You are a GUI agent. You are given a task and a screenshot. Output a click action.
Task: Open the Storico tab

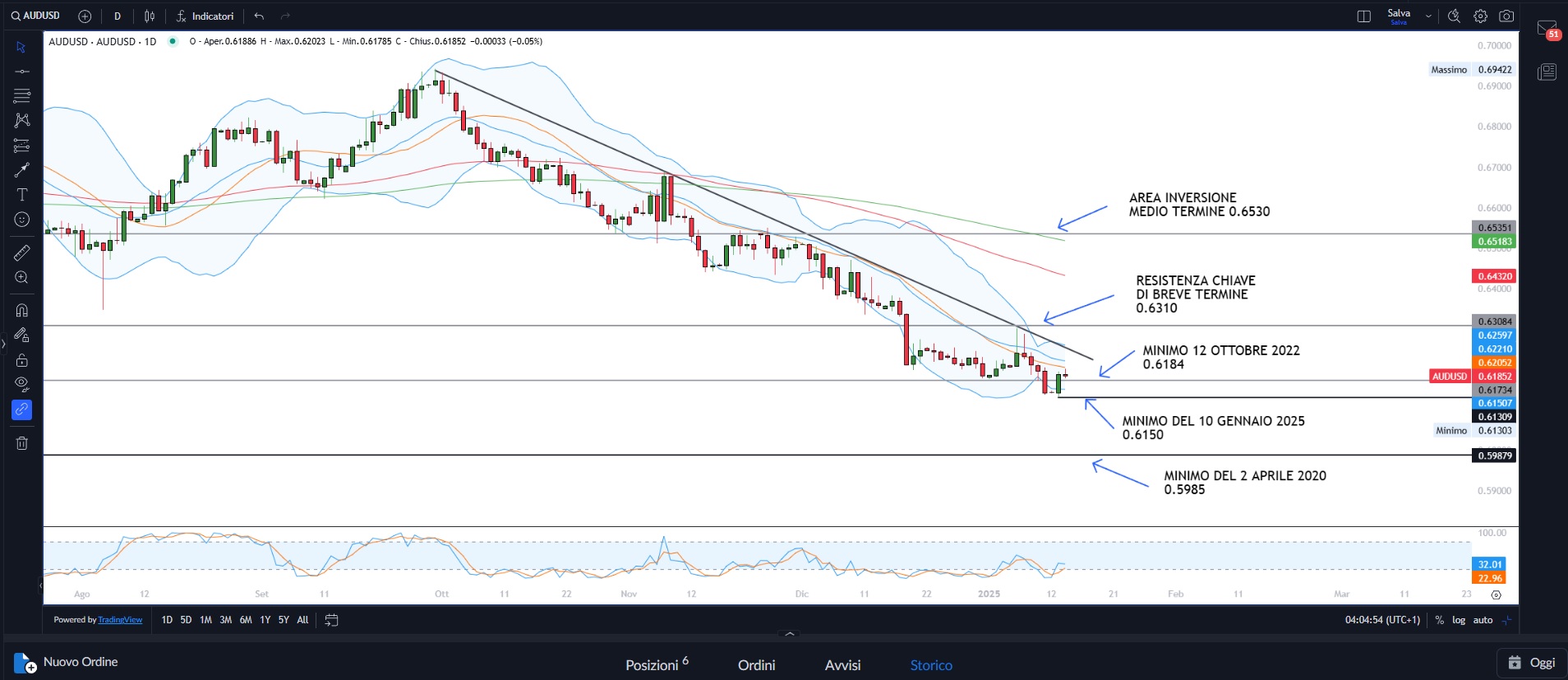(931, 665)
